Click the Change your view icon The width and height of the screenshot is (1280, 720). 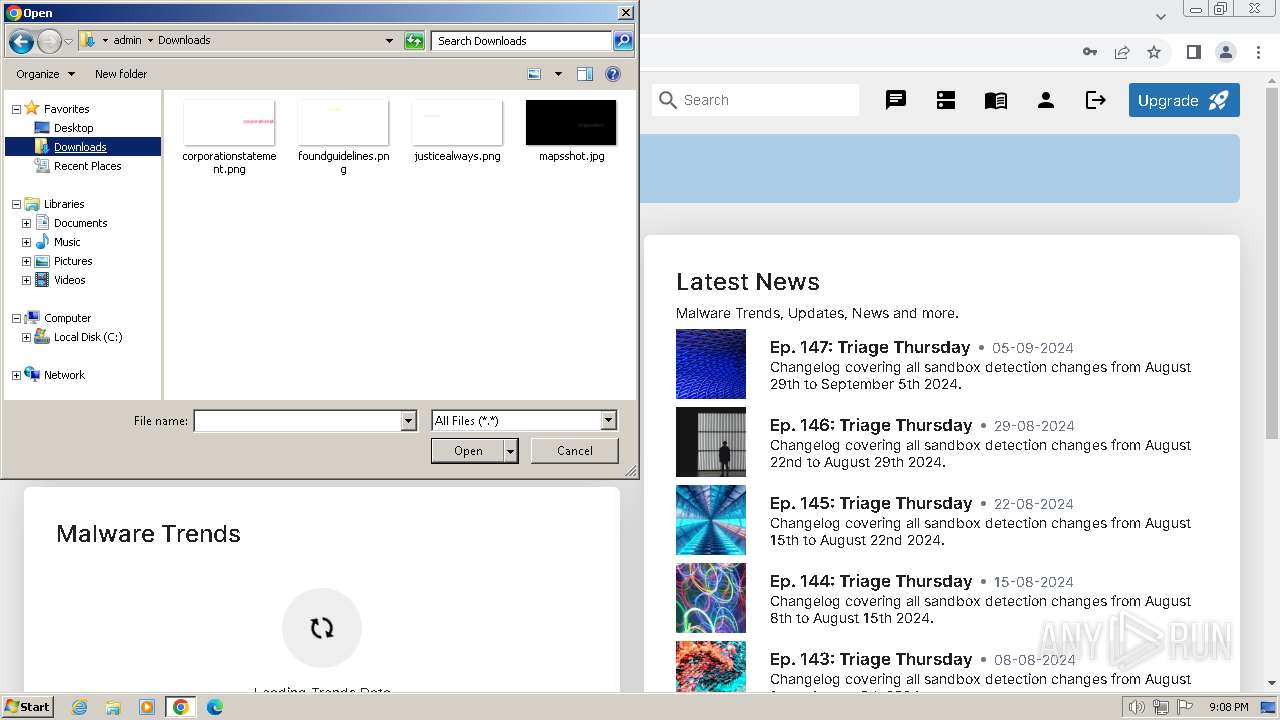coord(534,74)
